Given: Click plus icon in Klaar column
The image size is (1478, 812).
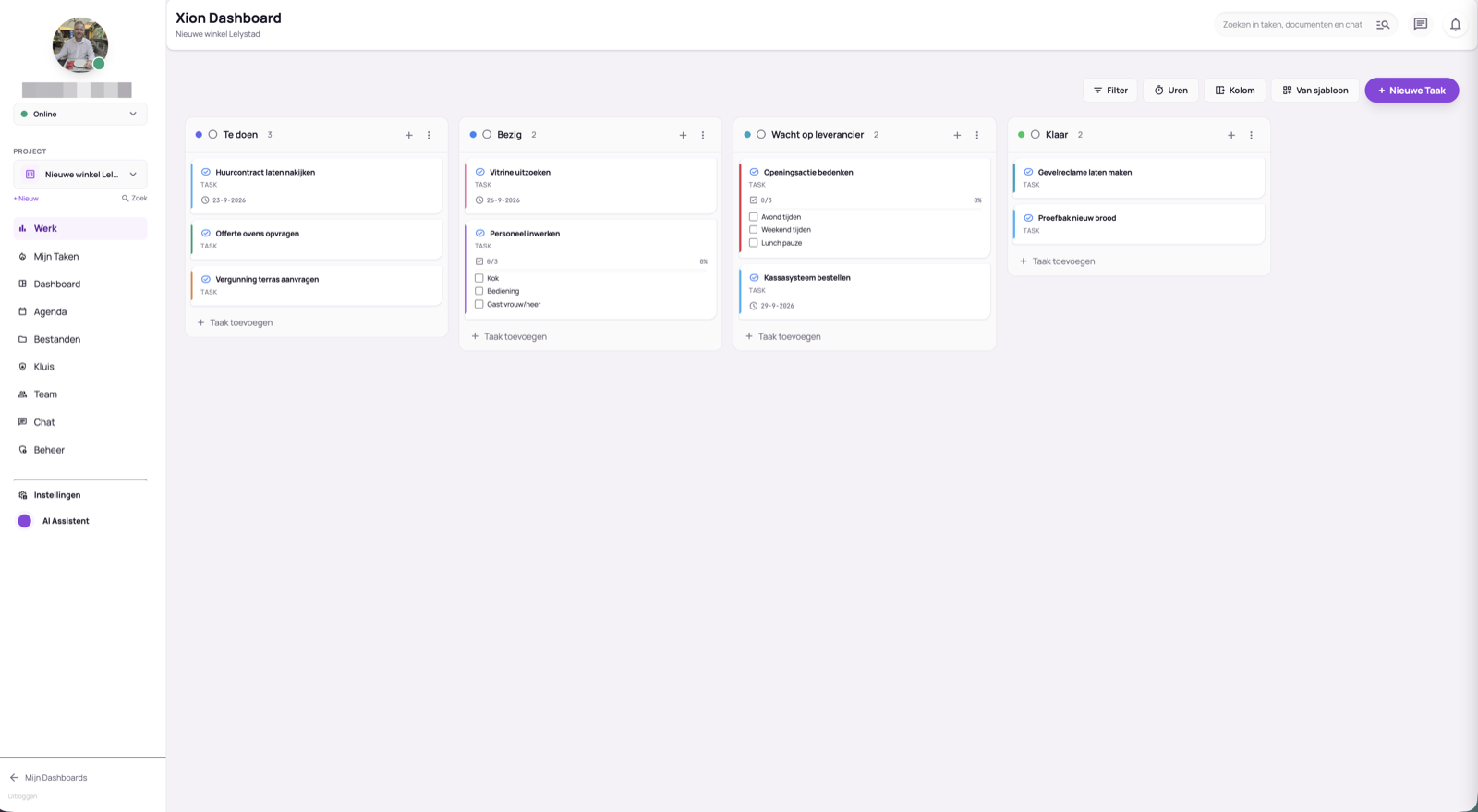Looking at the screenshot, I should pyautogui.click(x=1231, y=135).
